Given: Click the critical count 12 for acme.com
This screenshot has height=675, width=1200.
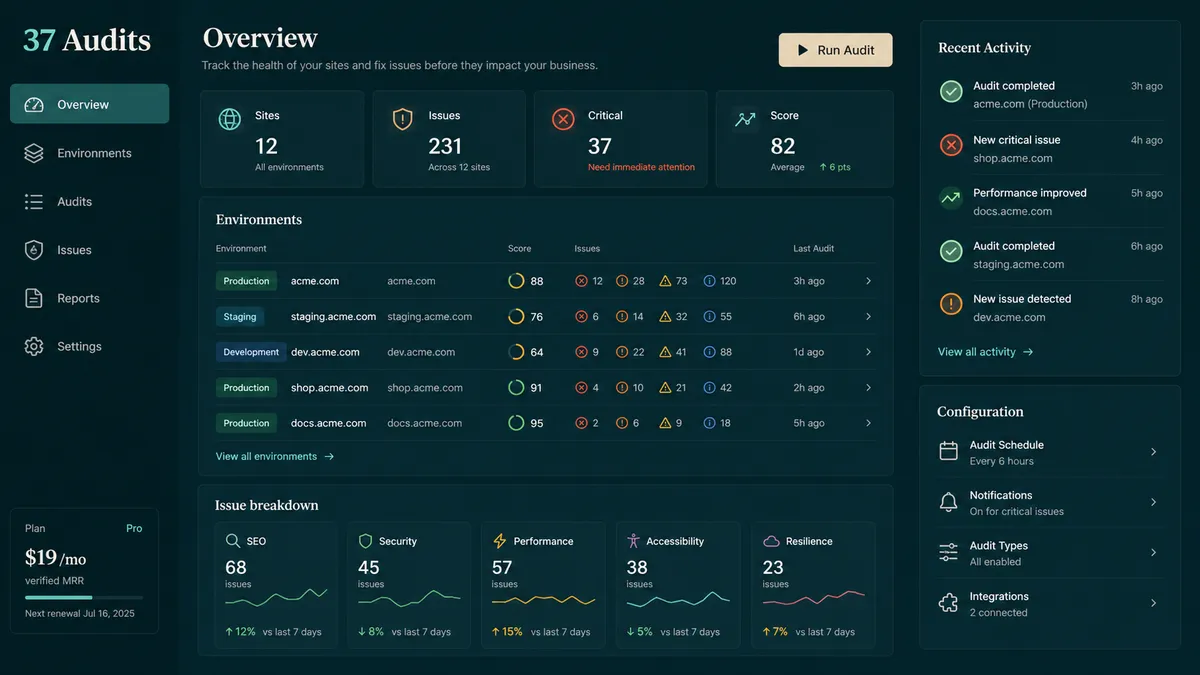Looking at the screenshot, I should [598, 281].
